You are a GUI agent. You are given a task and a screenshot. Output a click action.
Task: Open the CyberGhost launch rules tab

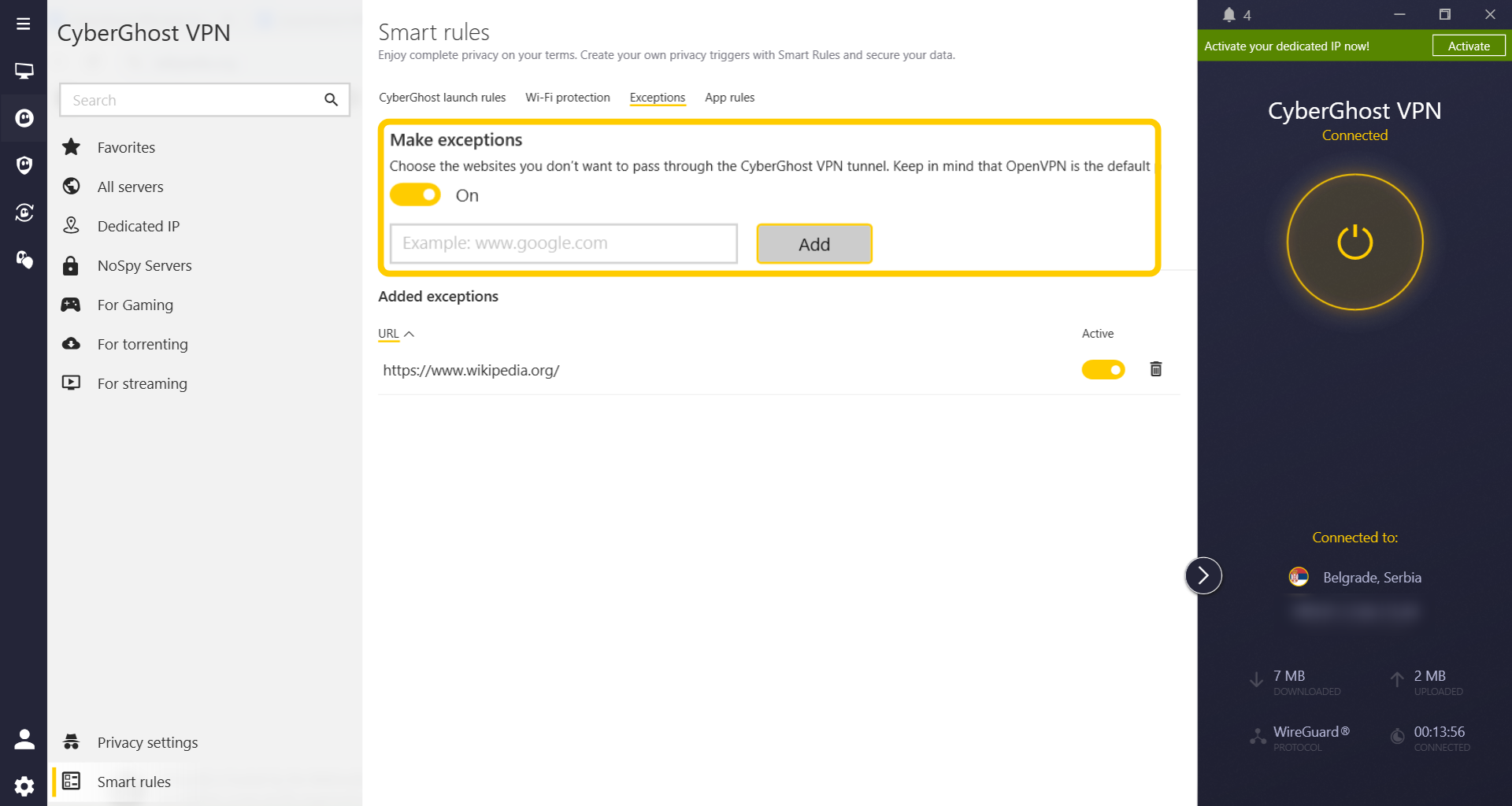coord(442,98)
